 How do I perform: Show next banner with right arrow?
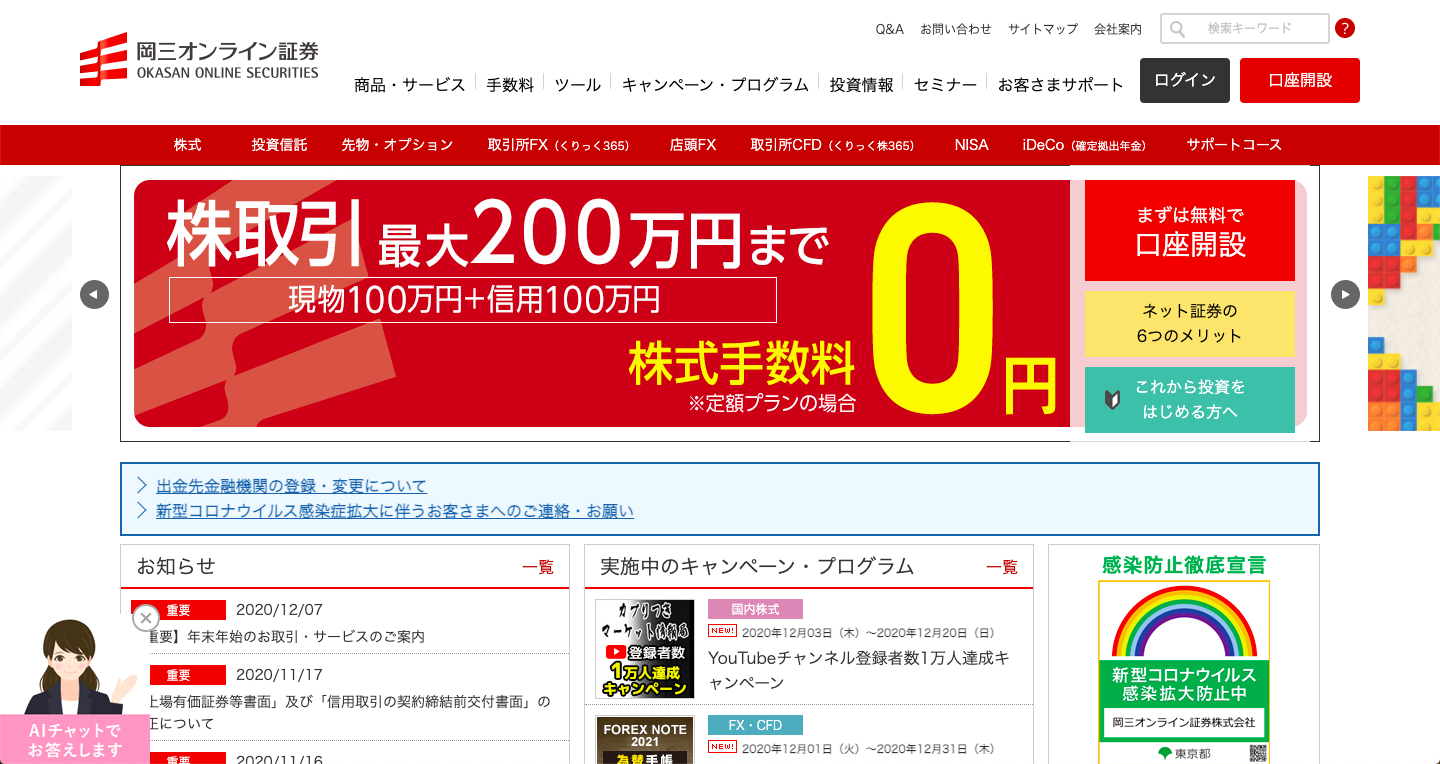1345,294
